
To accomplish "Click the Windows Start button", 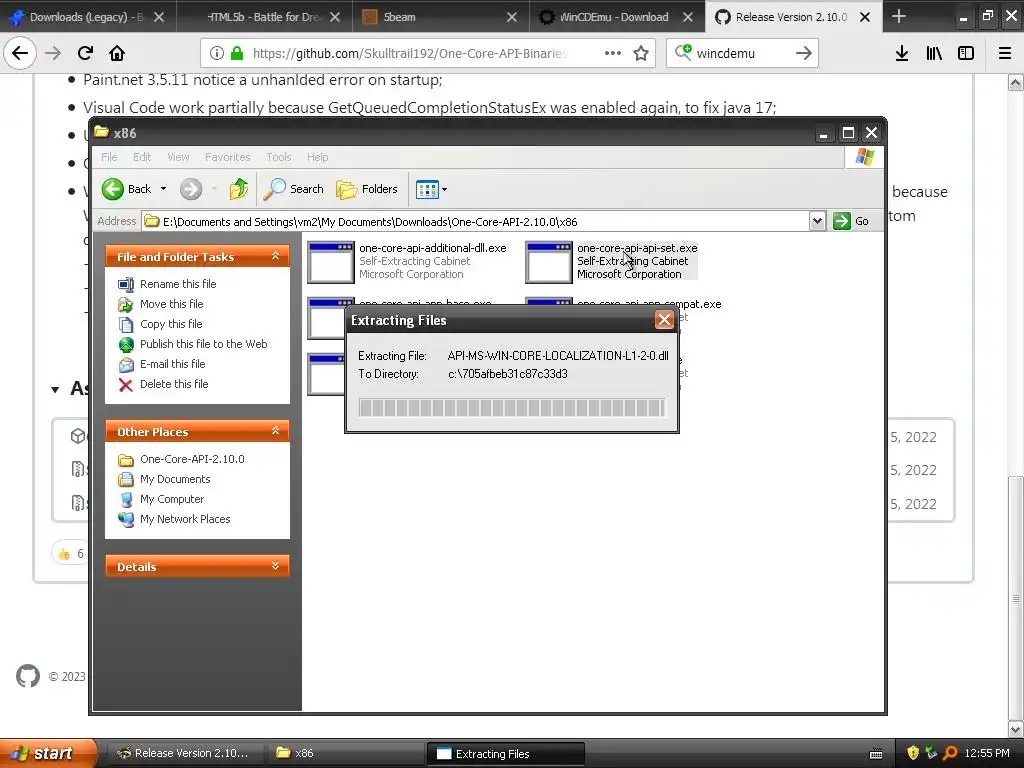I will click(47, 753).
